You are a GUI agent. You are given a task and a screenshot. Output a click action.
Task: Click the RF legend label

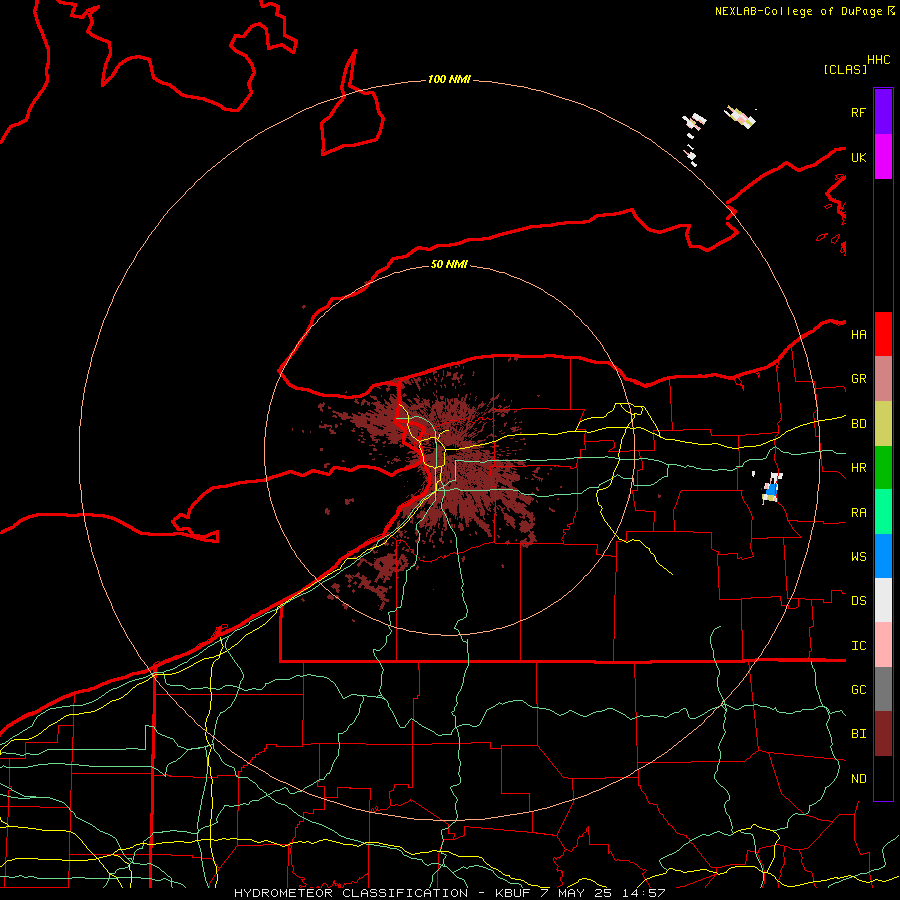[858, 112]
